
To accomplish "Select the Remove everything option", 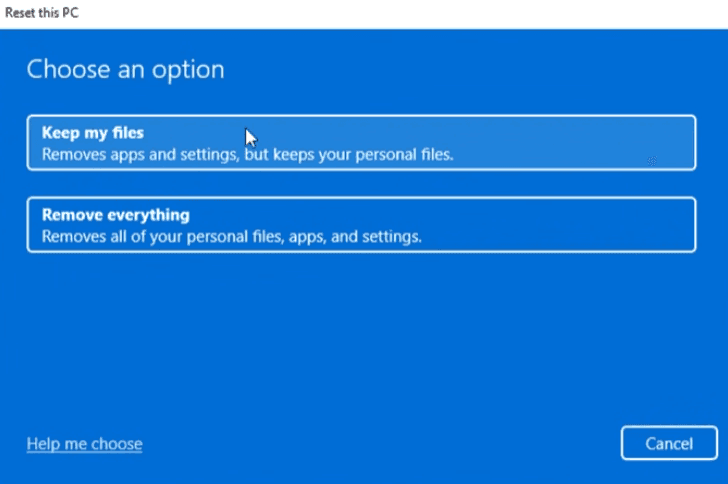I will tap(361, 225).
